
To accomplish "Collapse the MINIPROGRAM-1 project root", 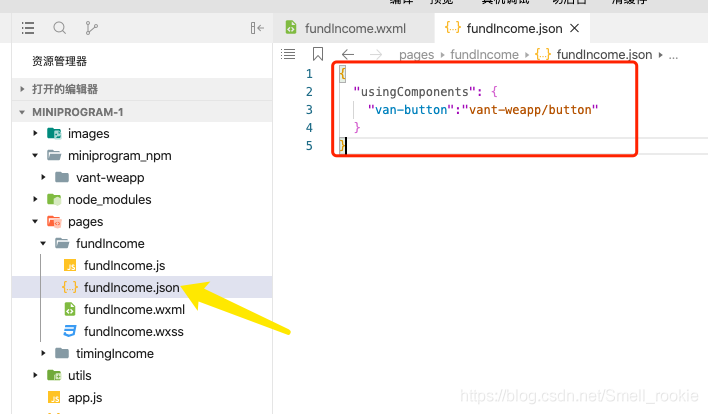I will pos(23,111).
